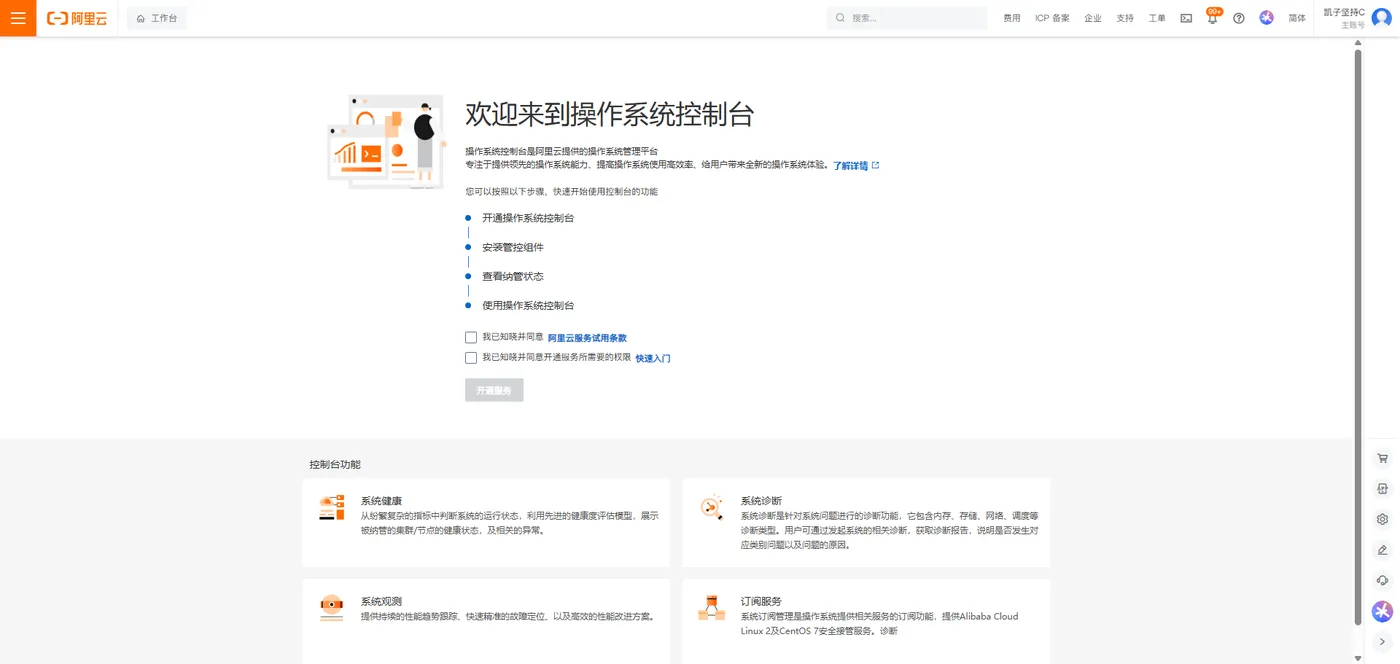Open the settings gear sidebar icon

point(1382,520)
